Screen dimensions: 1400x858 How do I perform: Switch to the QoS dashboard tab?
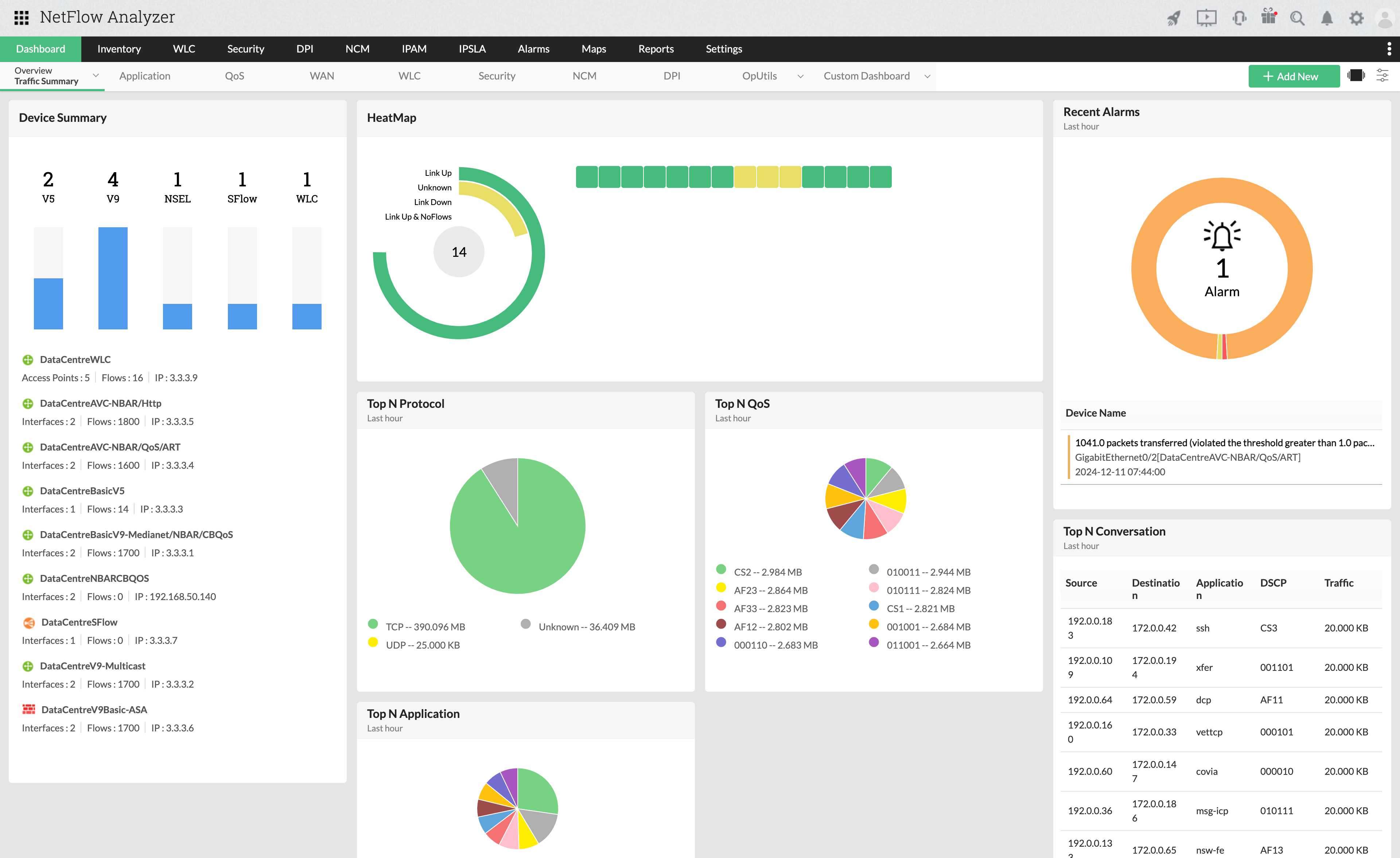pos(235,76)
